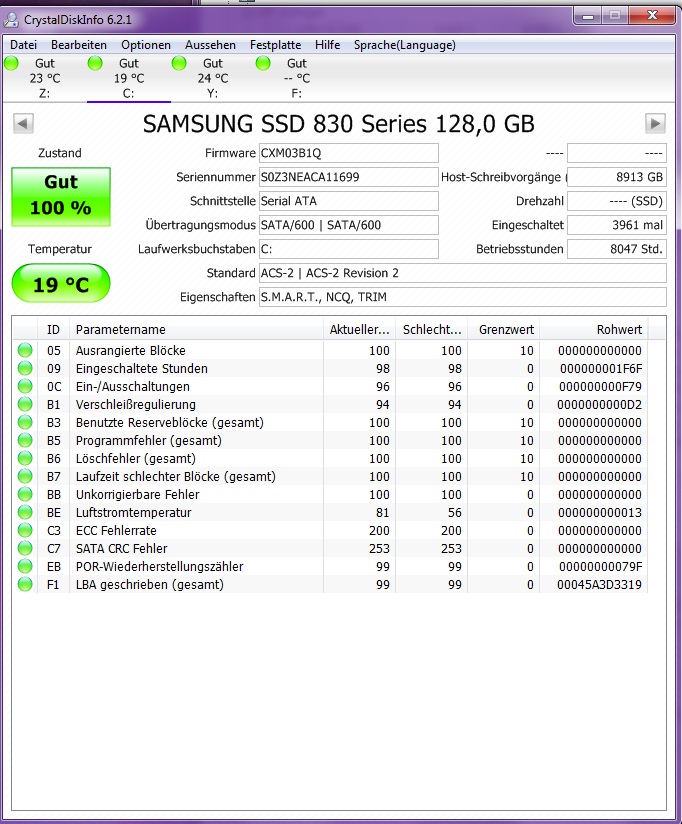682x824 pixels.
Task: Click status orb of Ausrangierte Blöcke row
Action: pos(25,350)
